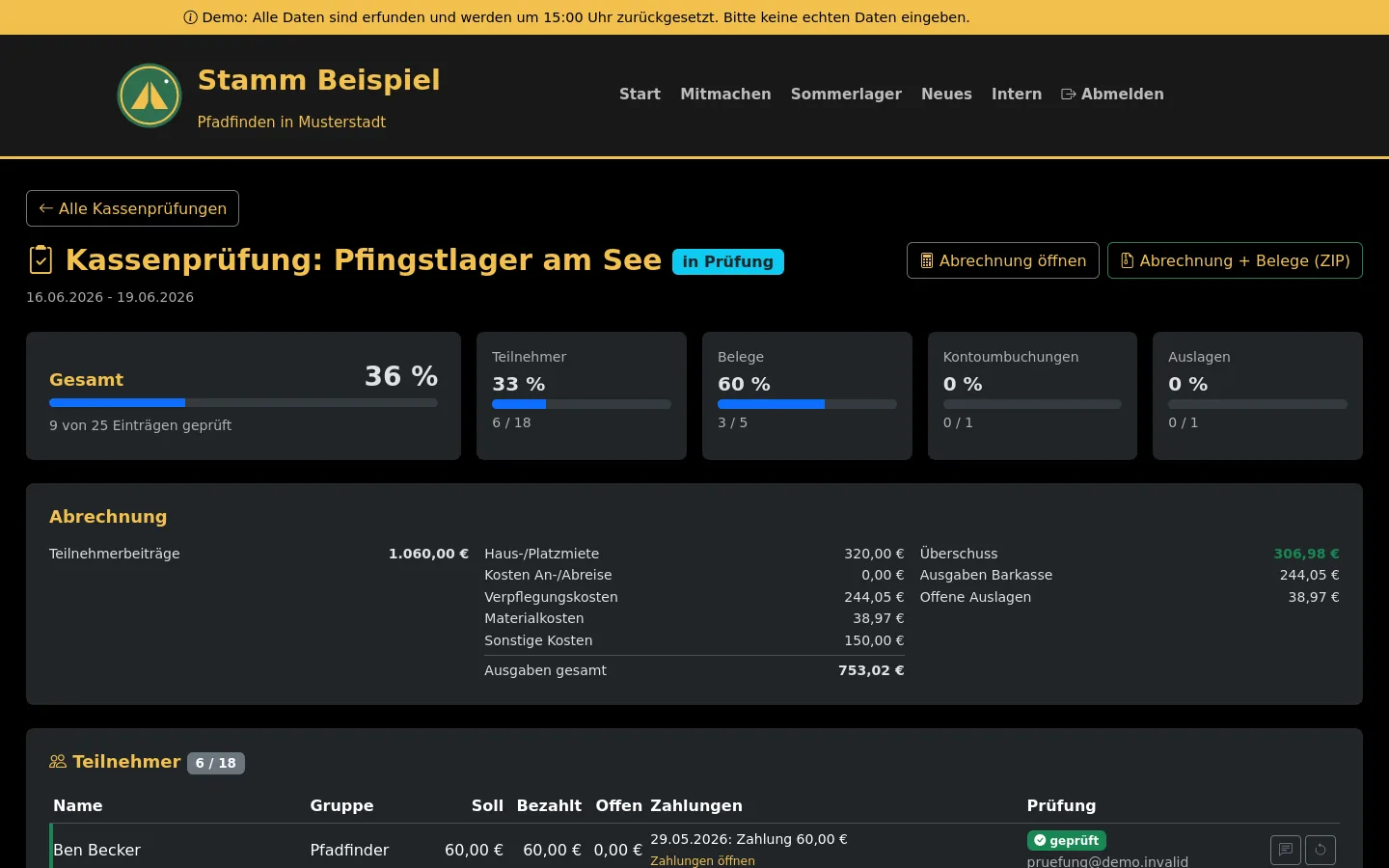Open the Zahlungen öffnen link

[702, 860]
